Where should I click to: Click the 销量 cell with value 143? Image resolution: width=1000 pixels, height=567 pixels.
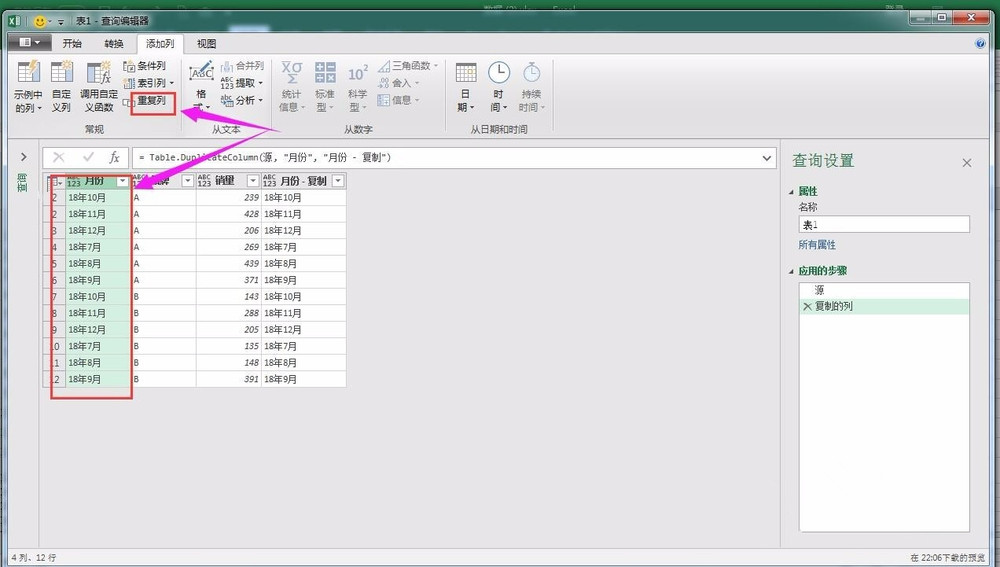coord(228,297)
